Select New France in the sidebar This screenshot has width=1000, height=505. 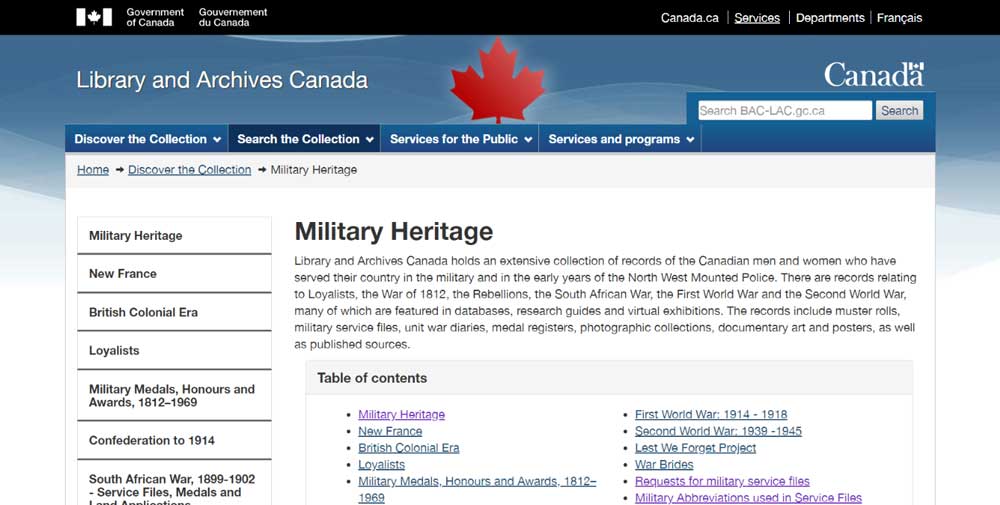click(123, 274)
